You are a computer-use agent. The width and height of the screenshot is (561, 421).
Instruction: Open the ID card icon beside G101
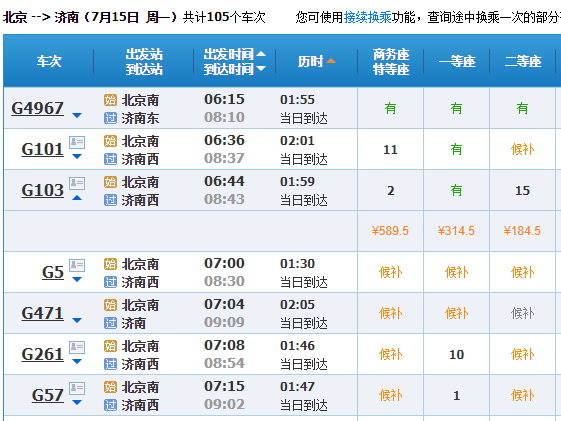coord(77,142)
